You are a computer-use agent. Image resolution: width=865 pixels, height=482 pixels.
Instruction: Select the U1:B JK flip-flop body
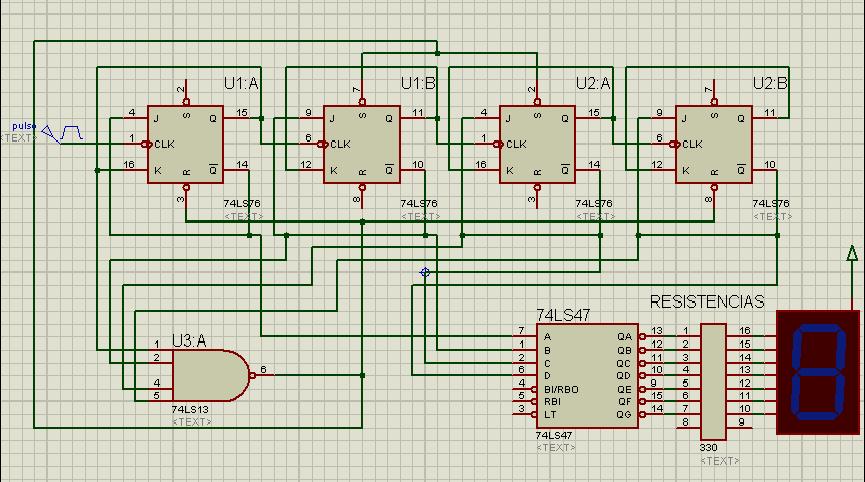[361, 144]
